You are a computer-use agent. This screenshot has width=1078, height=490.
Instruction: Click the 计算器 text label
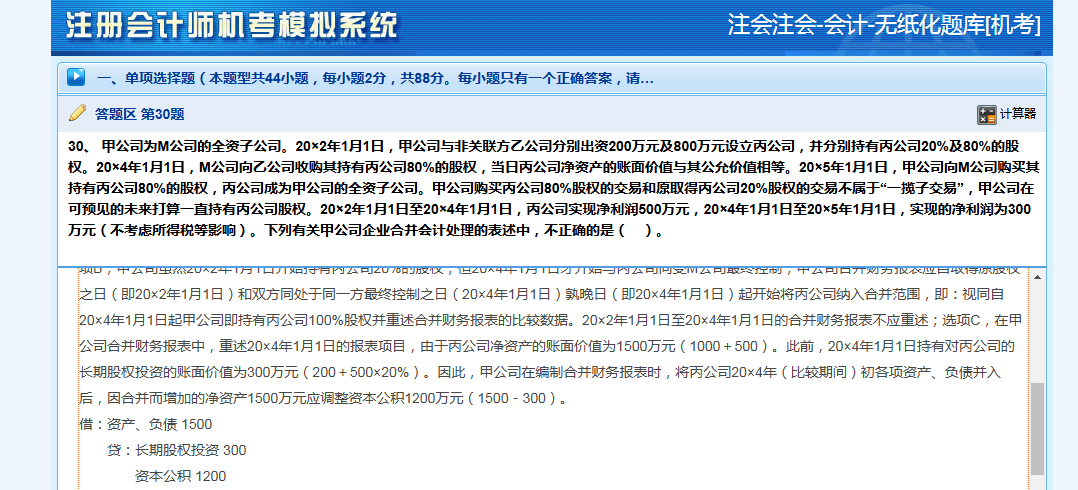(x=1018, y=114)
